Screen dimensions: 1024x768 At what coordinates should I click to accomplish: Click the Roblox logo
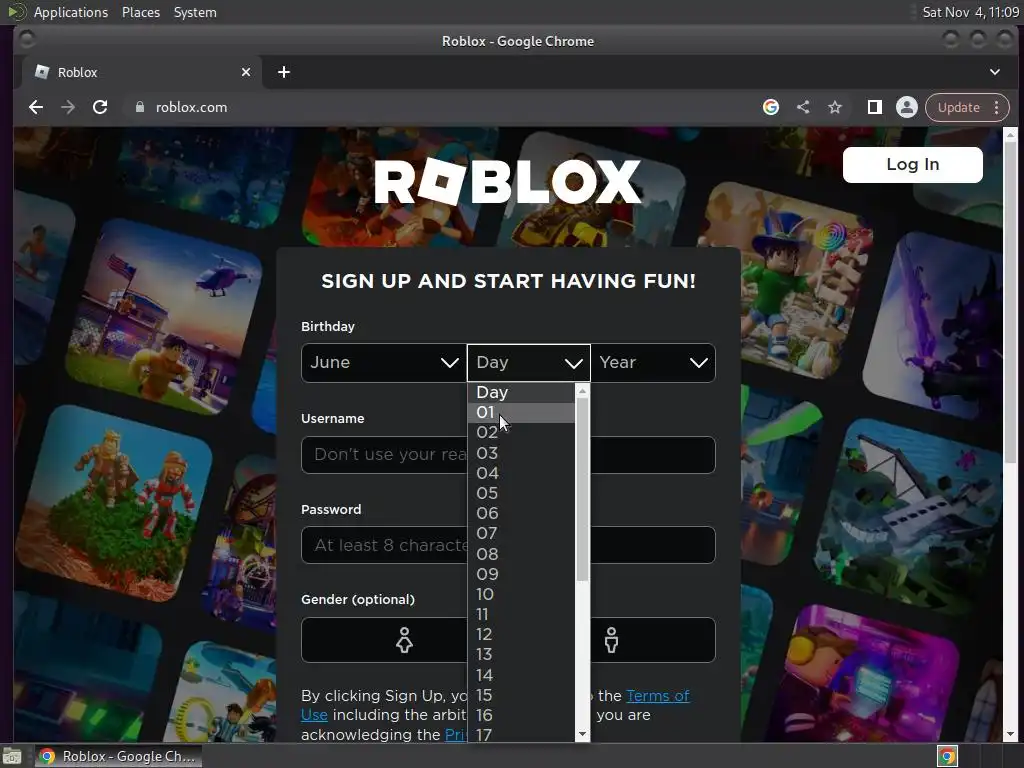[508, 182]
